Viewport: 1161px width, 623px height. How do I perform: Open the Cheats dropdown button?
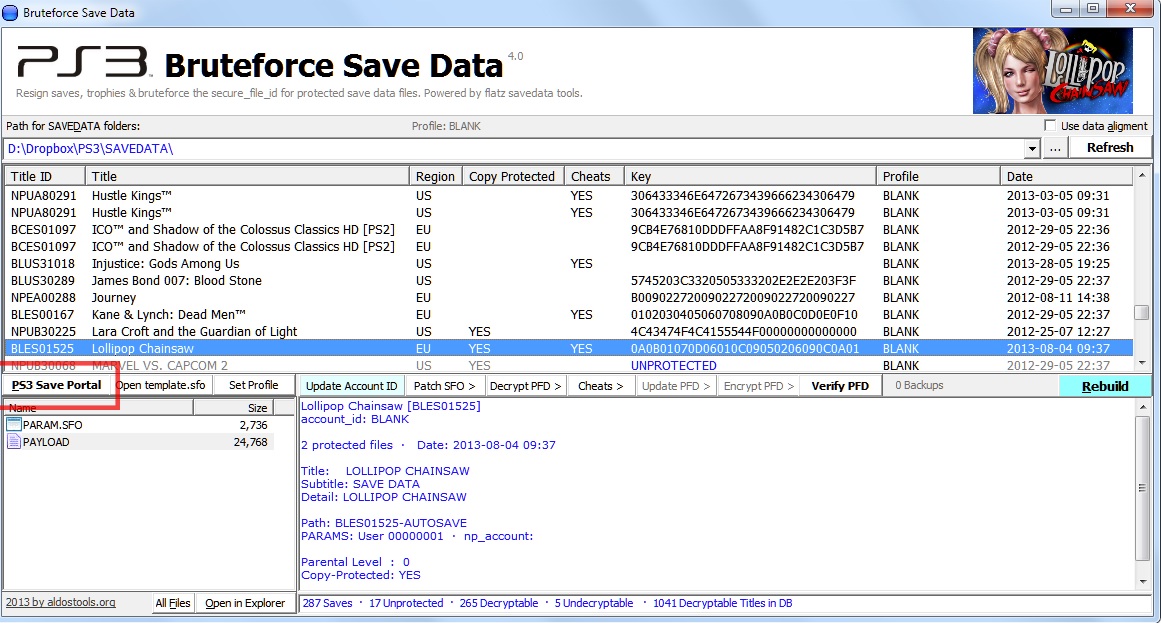pos(600,386)
